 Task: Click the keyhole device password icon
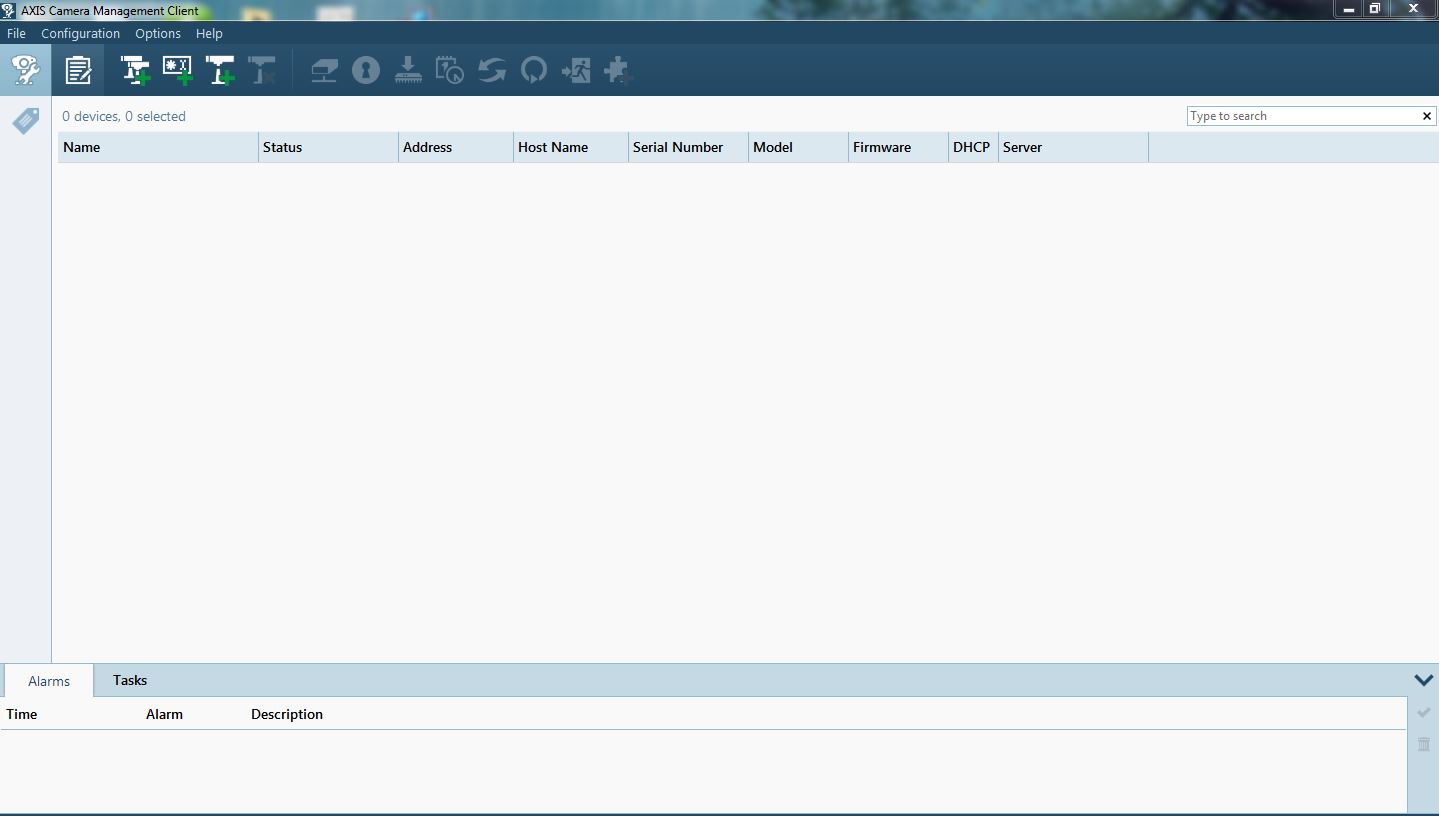pos(366,70)
